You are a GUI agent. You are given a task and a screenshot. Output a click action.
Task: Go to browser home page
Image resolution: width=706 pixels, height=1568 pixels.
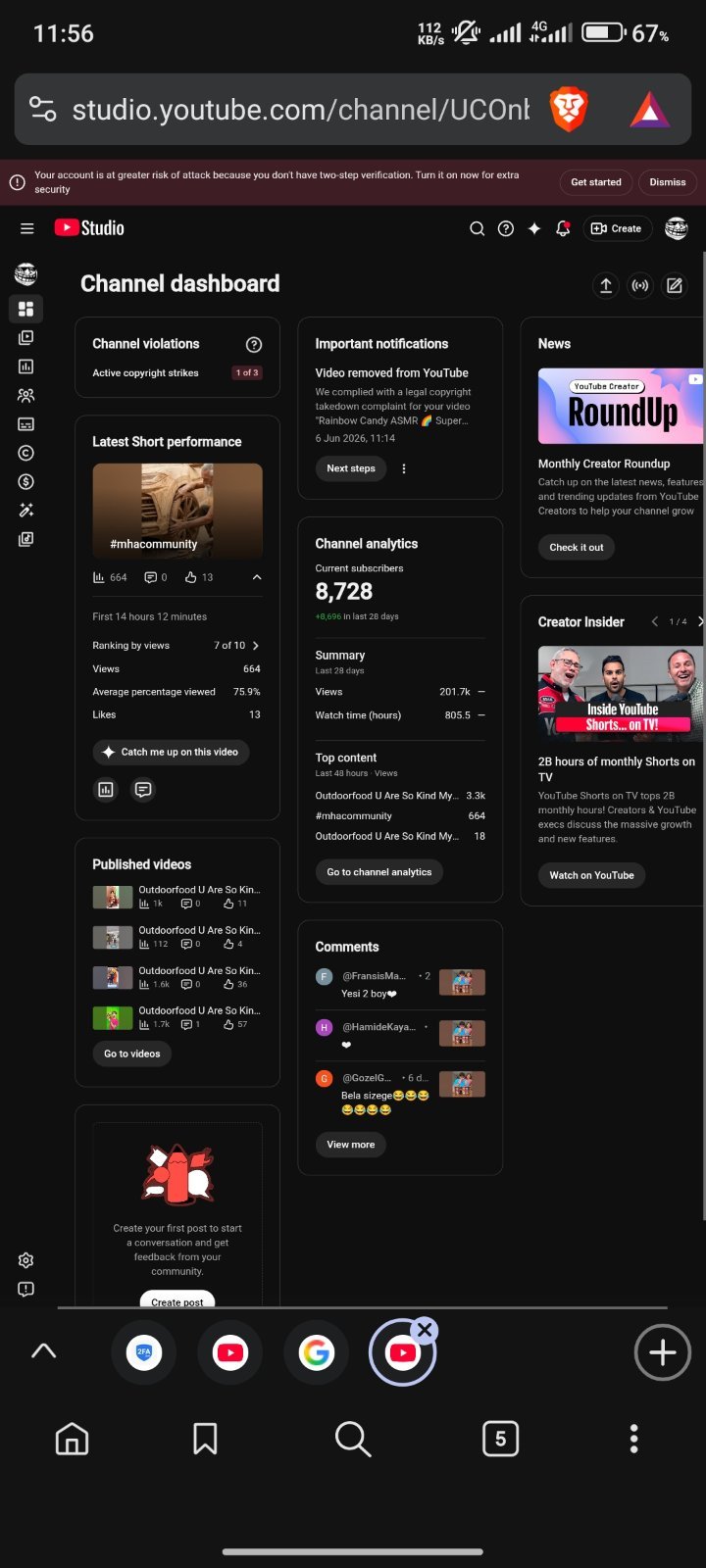[x=72, y=1439]
